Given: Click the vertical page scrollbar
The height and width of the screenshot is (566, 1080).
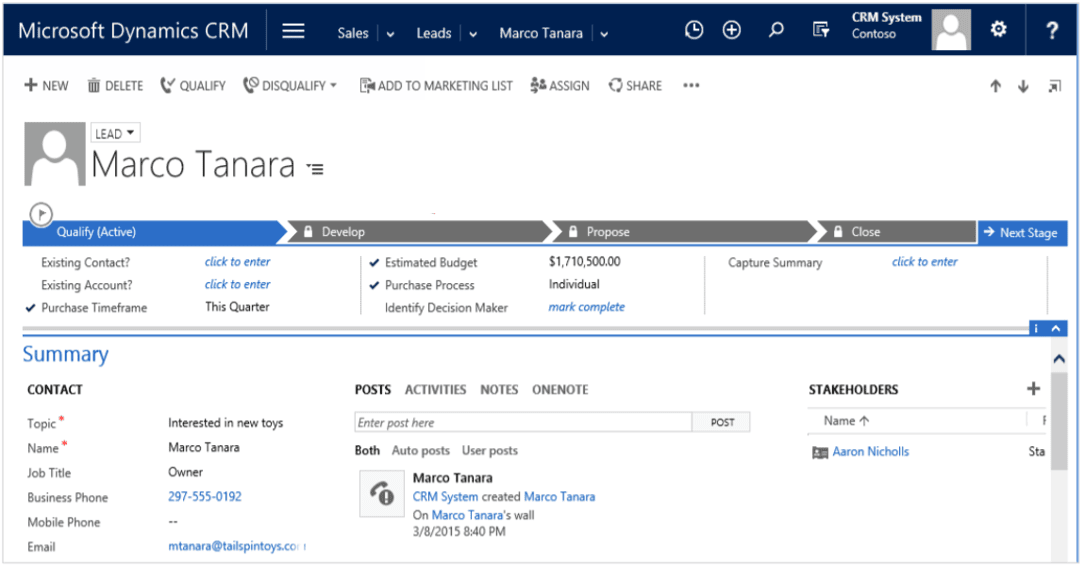Looking at the screenshot, I should (1059, 421).
